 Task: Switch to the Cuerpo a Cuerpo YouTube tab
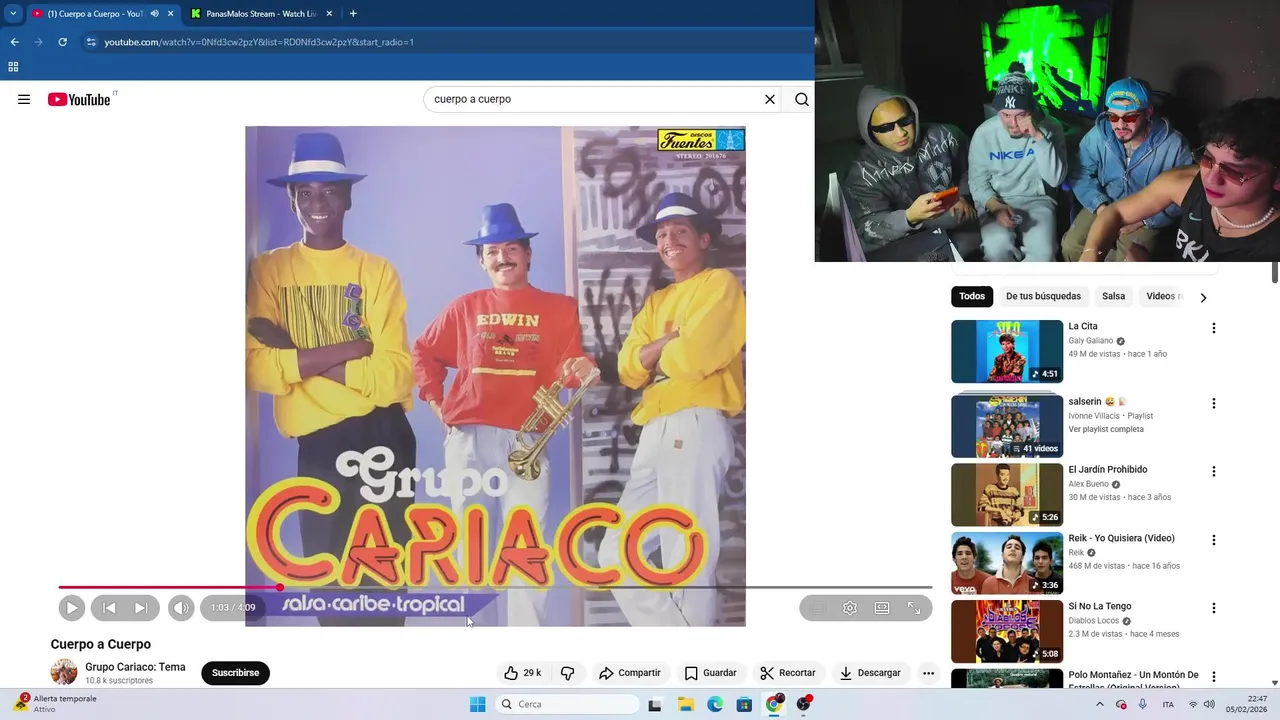[95, 13]
